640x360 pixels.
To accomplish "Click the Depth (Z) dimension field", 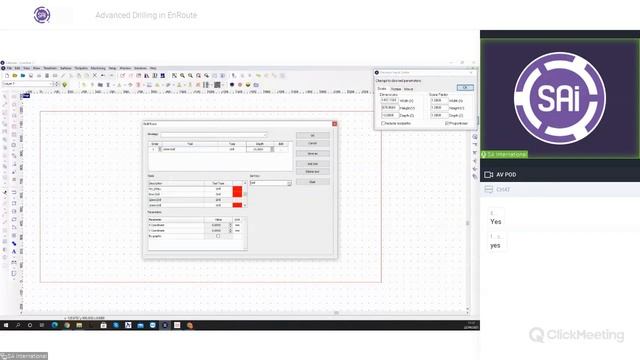I will 389,116.
